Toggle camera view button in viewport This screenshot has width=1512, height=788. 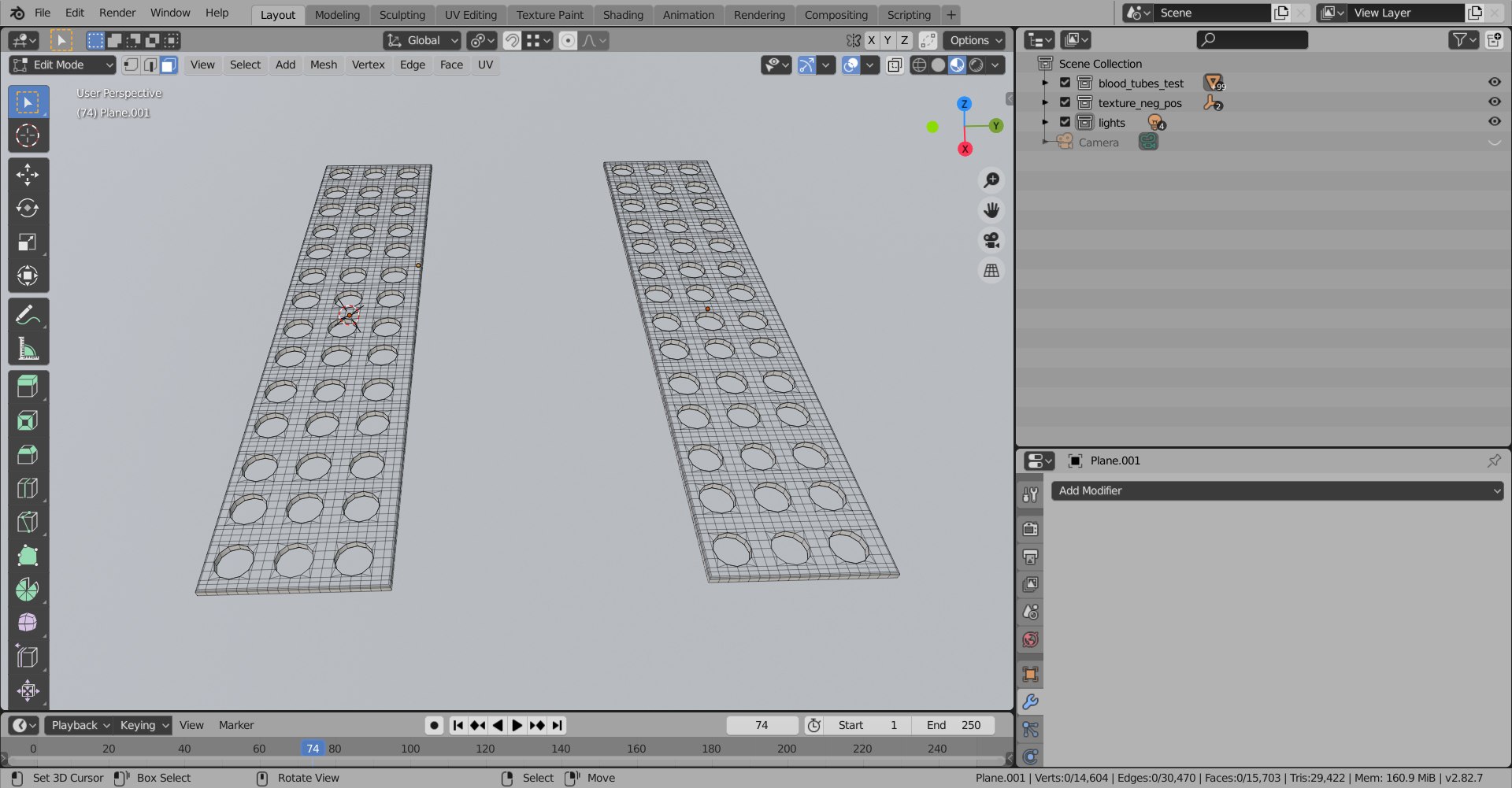point(991,240)
